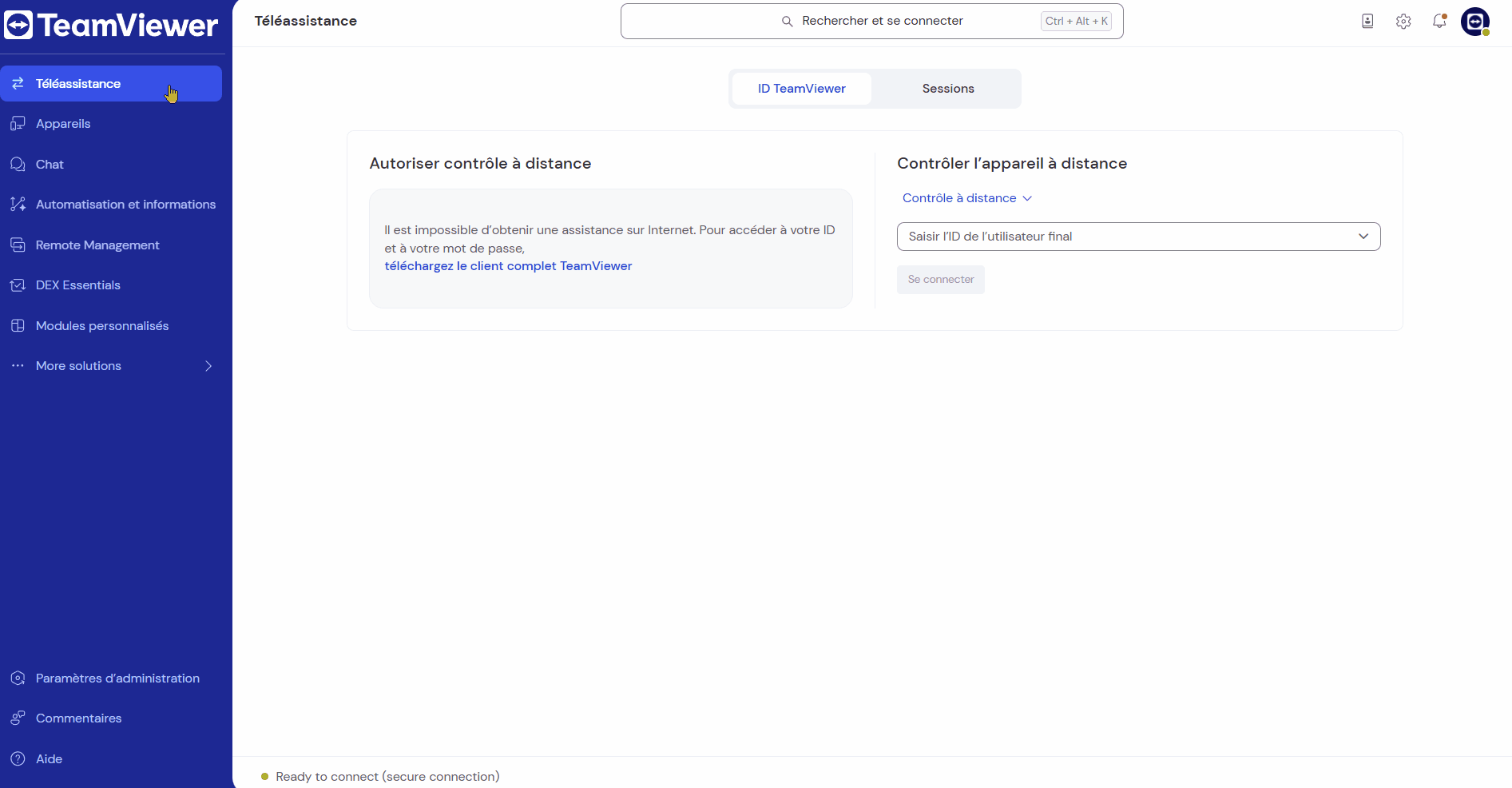Click the 'Téléassistance' page title in header
The height and width of the screenshot is (788, 1512).
[306, 21]
